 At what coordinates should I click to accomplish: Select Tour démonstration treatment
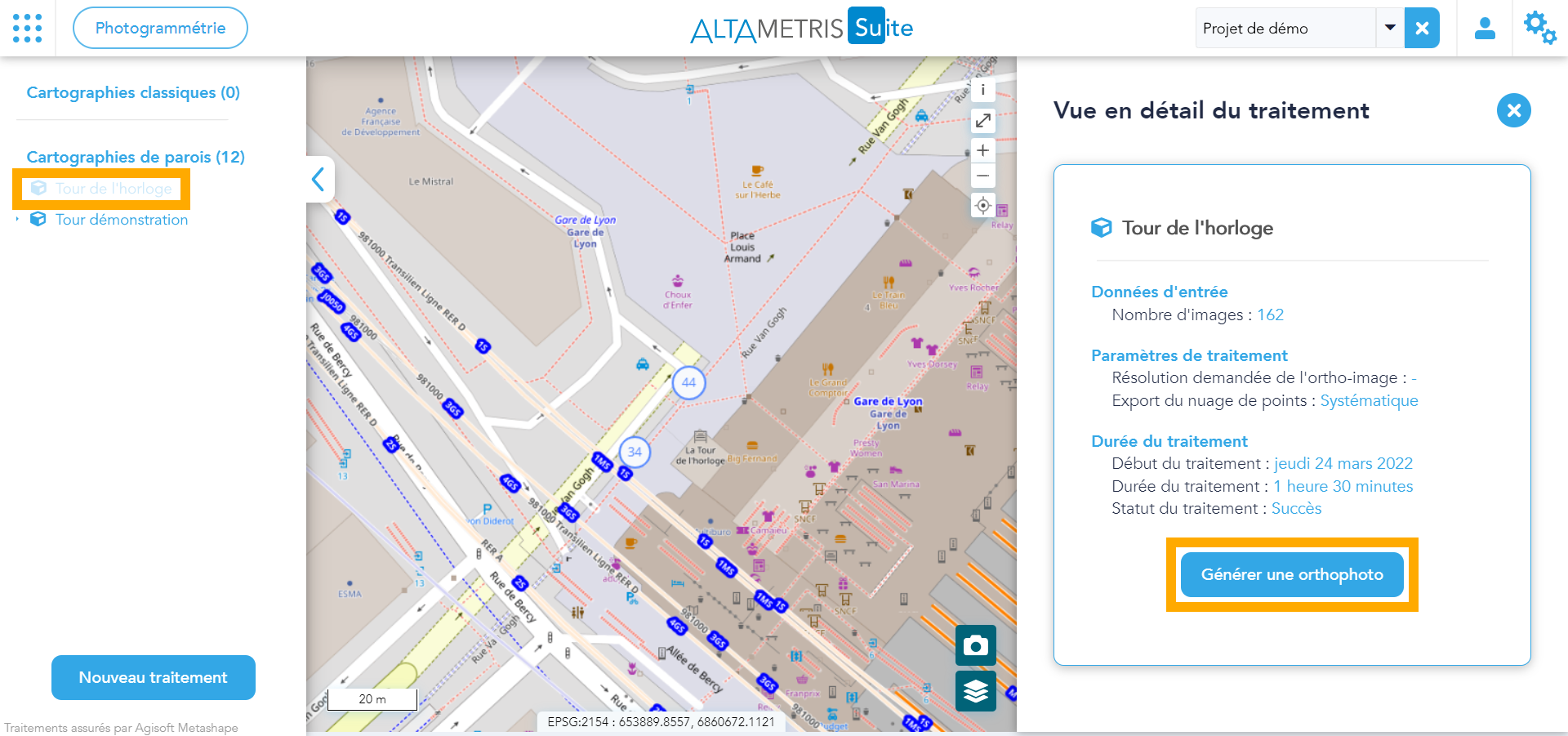pyautogui.click(x=121, y=220)
